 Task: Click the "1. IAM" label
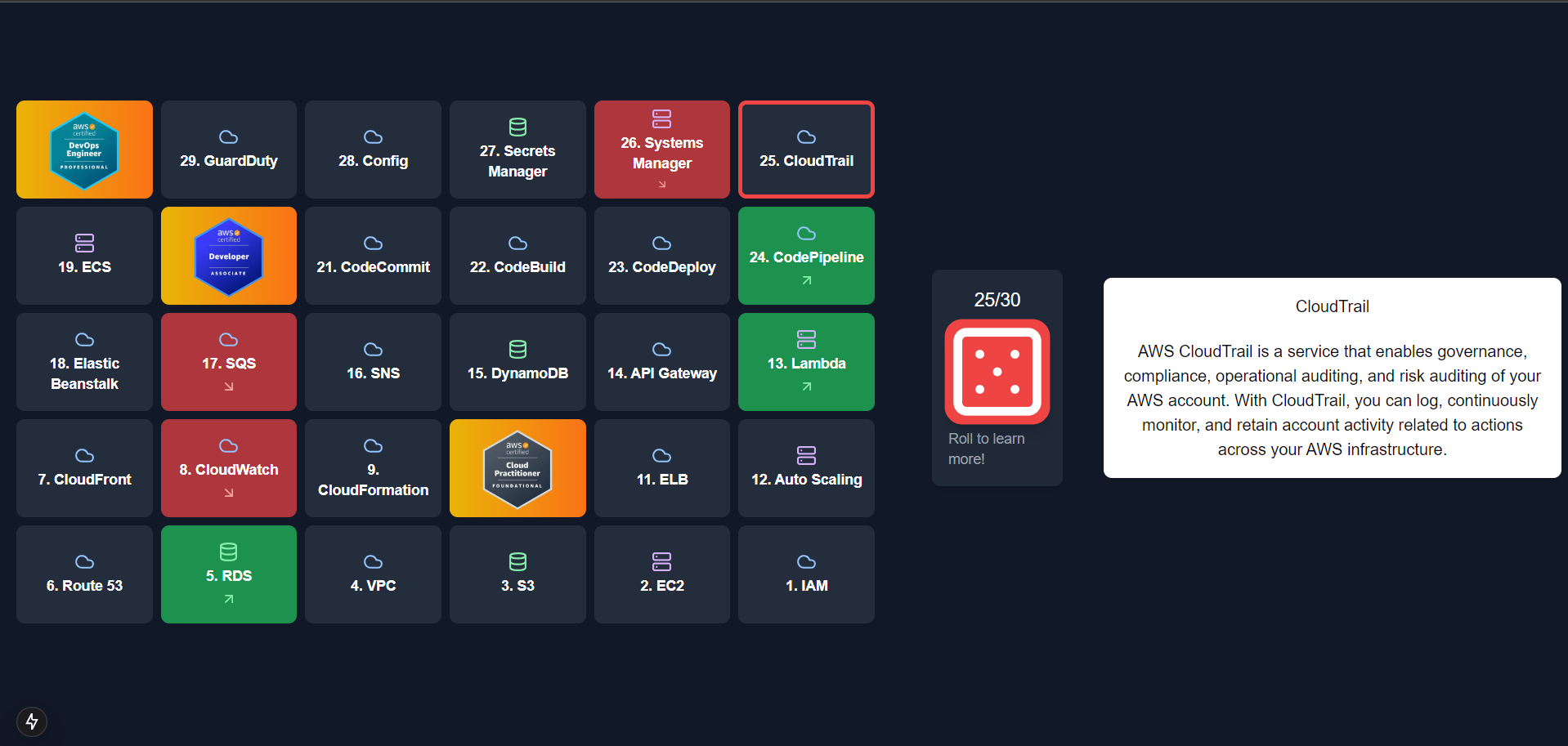pyautogui.click(x=807, y=586)
